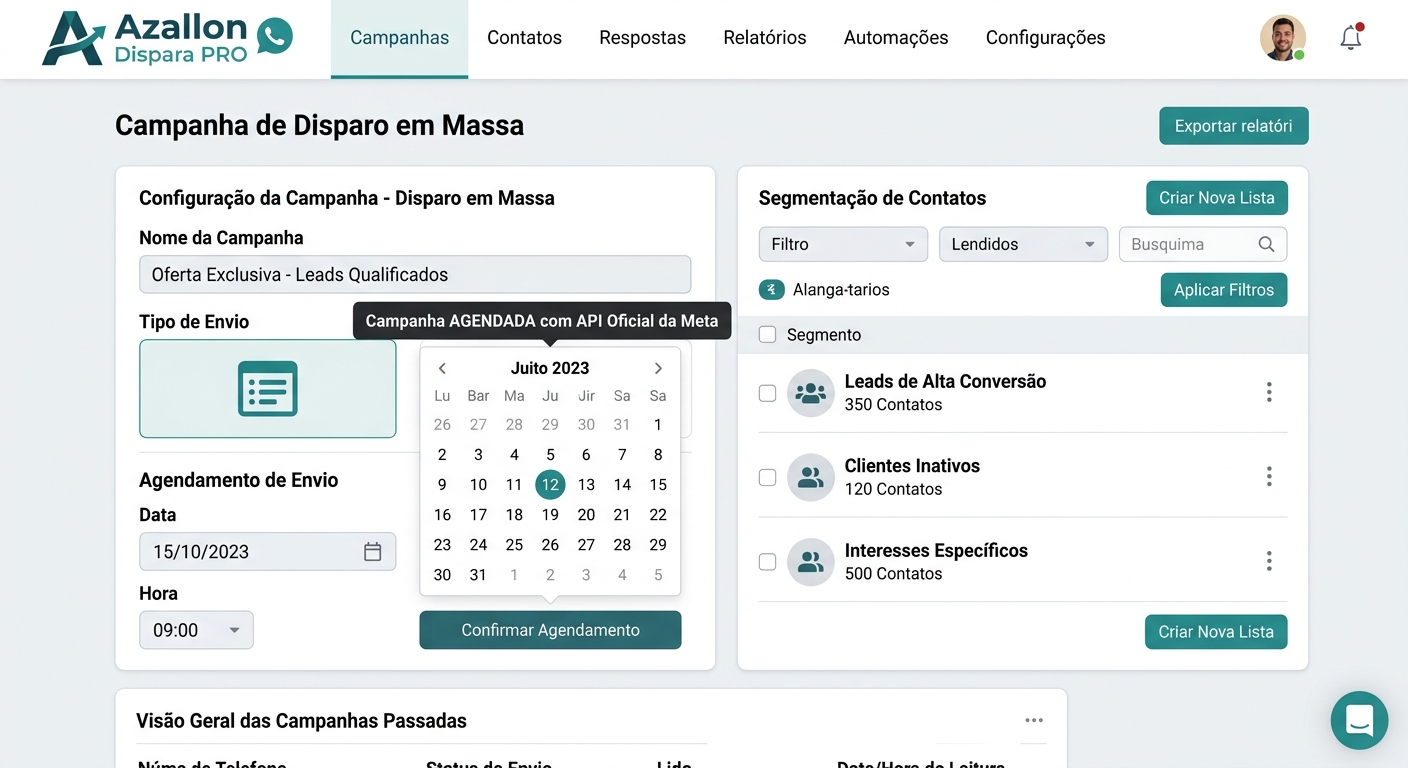
Task: Check the Segmento header checkbox
Action: coord(767,335)
